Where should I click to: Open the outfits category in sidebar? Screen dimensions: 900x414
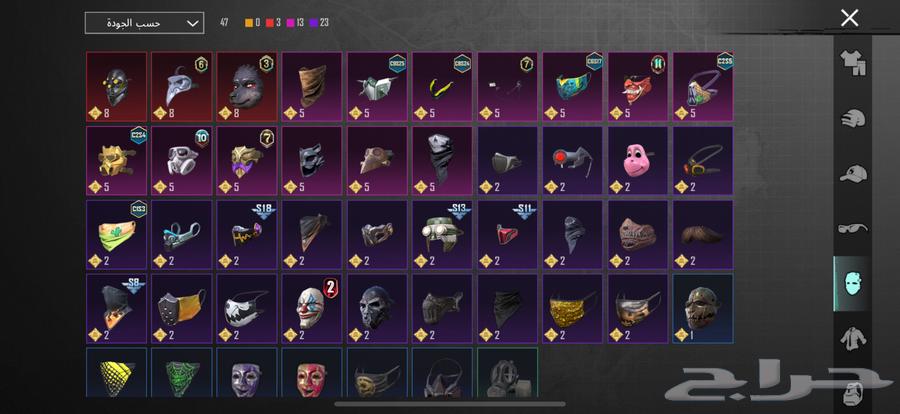click(852, 63)
